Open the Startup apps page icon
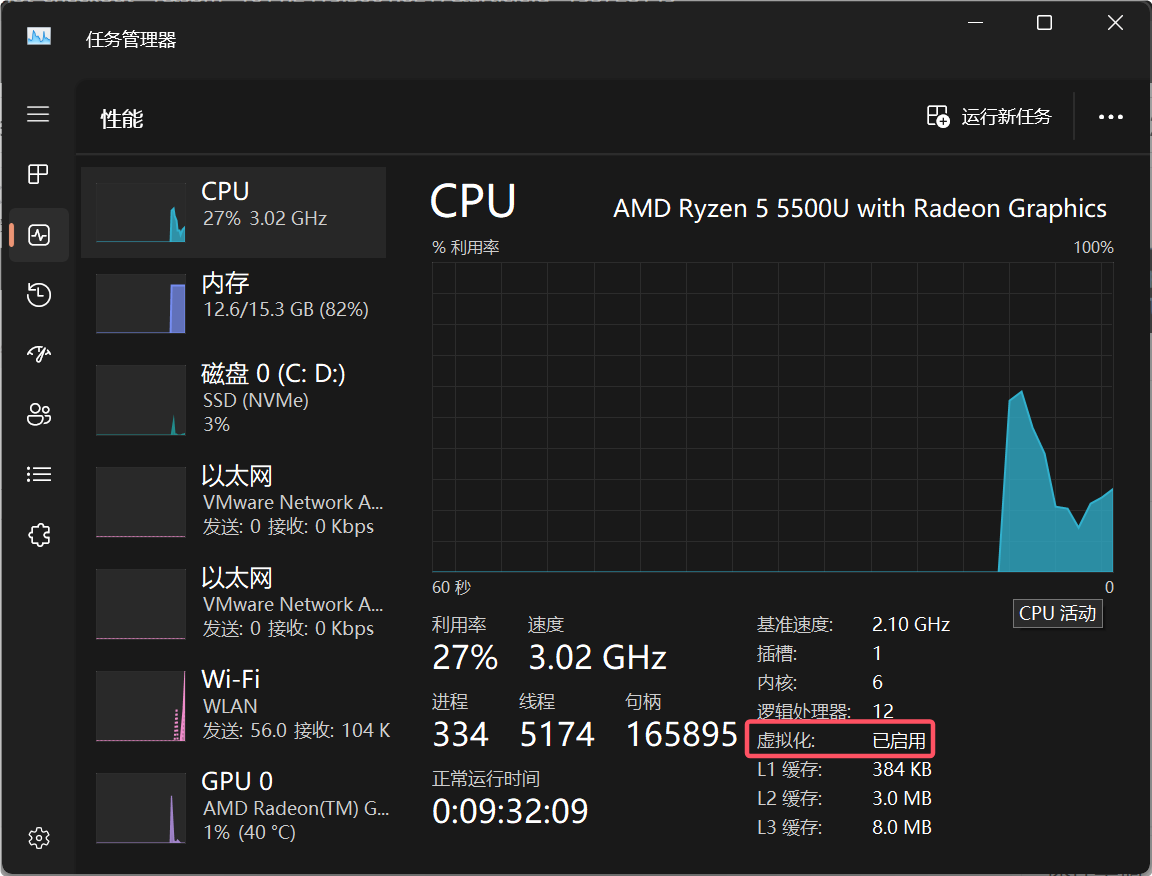The image size is (1152, 876). [x=39, y=354]
